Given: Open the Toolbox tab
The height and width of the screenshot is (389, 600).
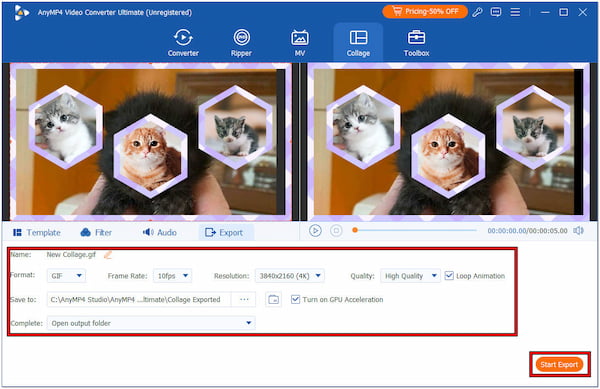Looking at the screenshot, I should click(x=416, y=43).
